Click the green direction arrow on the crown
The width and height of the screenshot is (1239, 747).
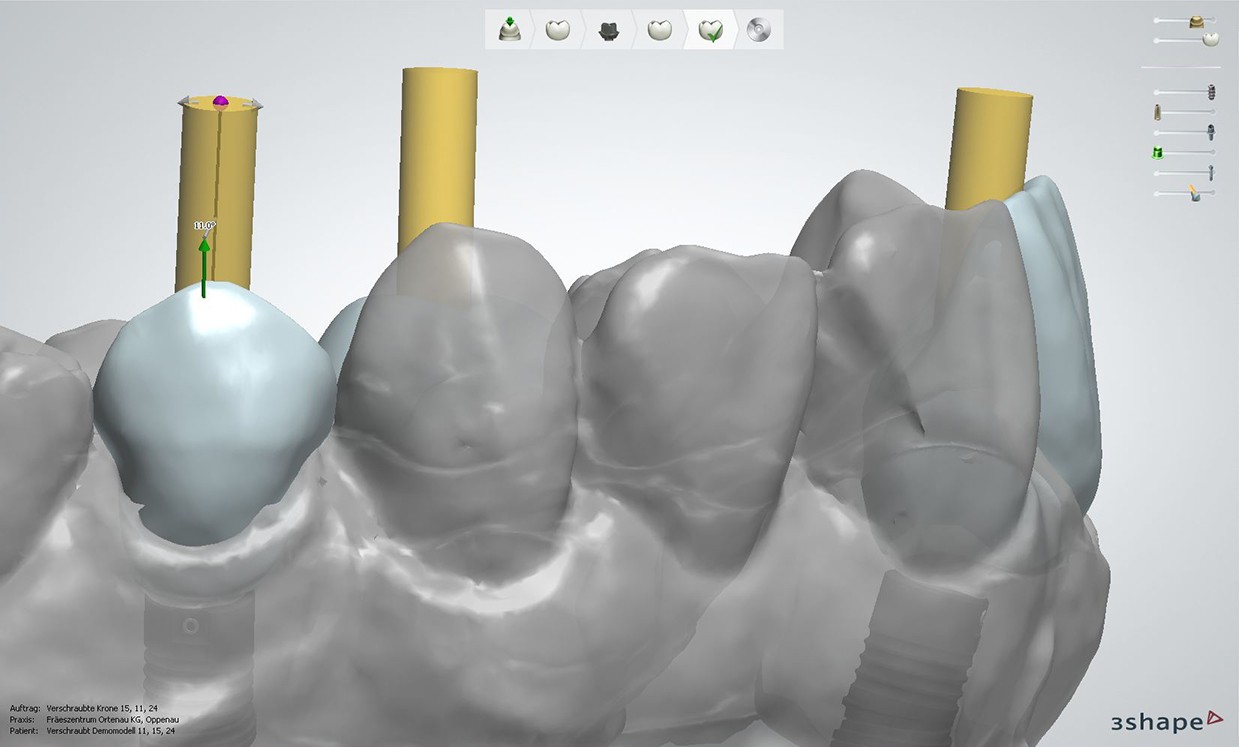tap(203, 266)
